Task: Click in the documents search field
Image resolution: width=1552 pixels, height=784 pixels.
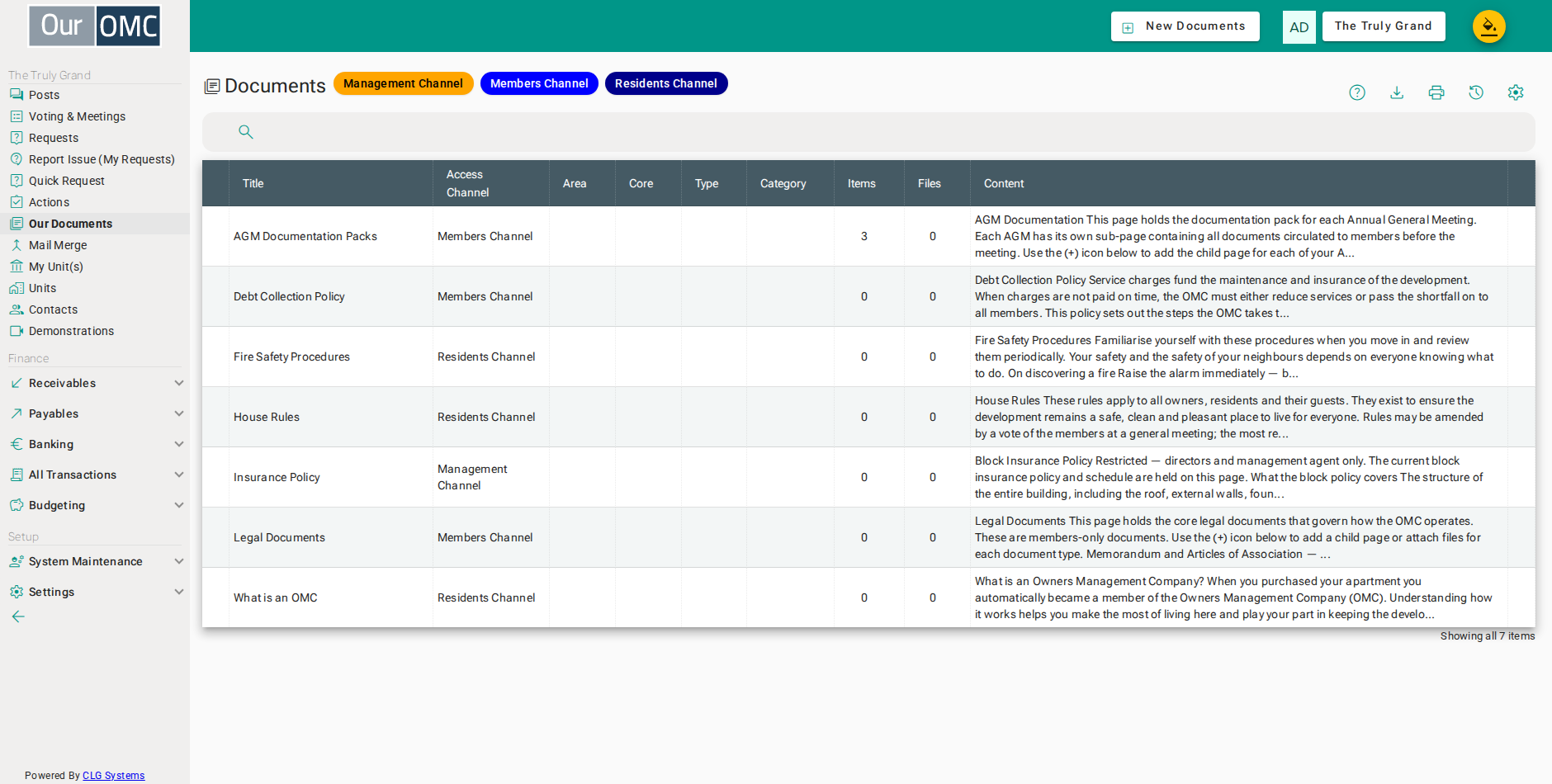Action: (x=868, y=131)
